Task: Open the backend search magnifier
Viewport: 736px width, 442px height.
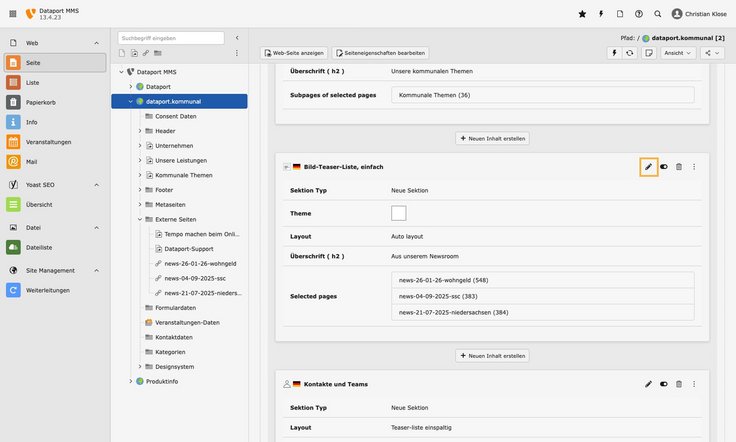Action: pos(658,14)
